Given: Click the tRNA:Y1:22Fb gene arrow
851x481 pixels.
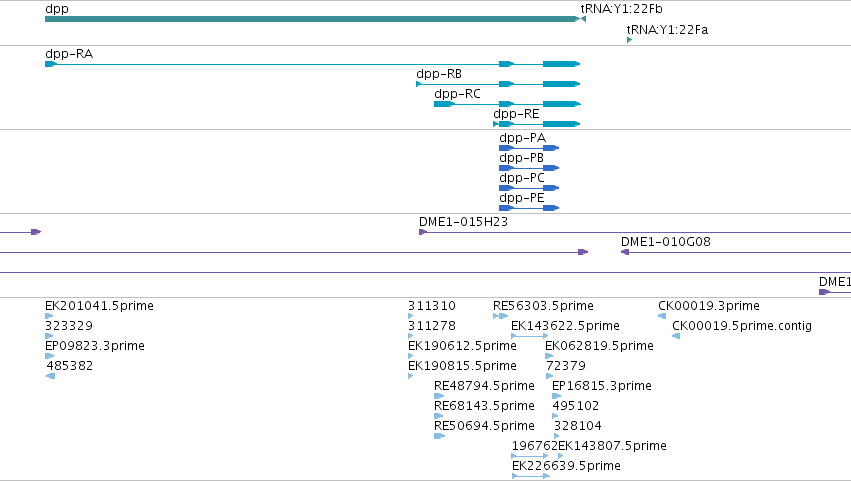Looking at the screenshot, I should (583, 19).
